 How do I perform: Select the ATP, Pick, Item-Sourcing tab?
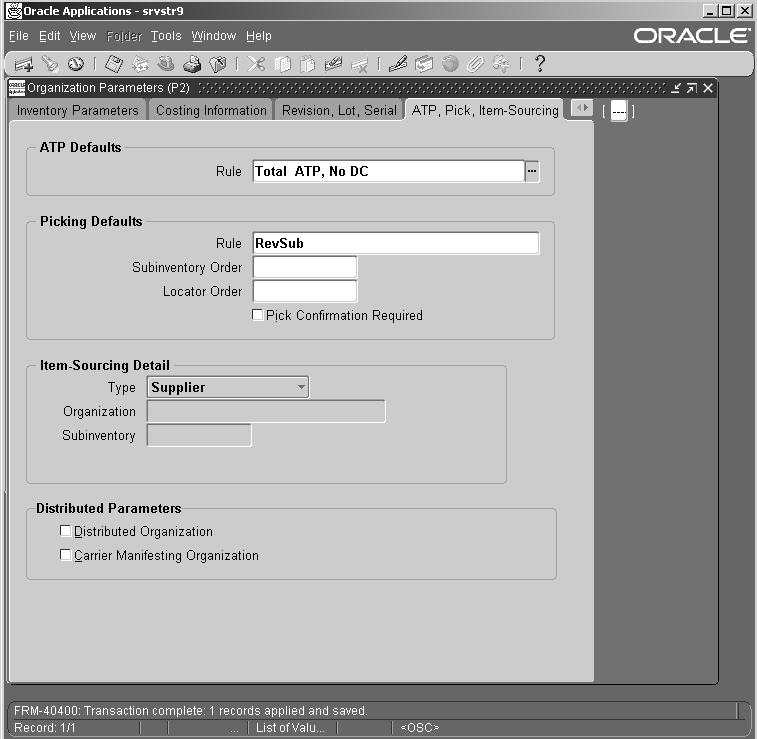485,110
